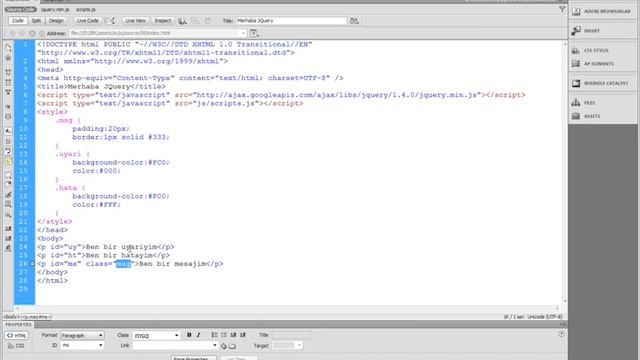The image size is (640, 360).
Task: Select the <p.msg#ms> tag in tag selector
Action: pyautogui.click(x=36, y=317)
